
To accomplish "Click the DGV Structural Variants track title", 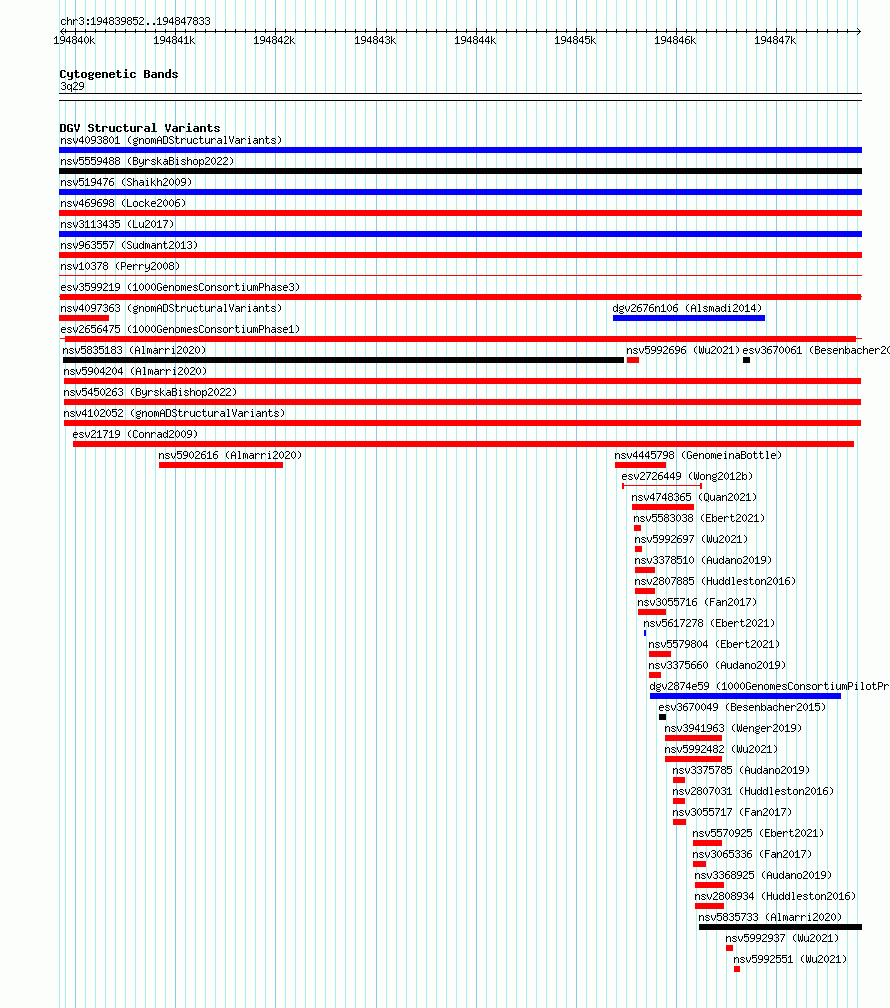I will tap(140, 128).
